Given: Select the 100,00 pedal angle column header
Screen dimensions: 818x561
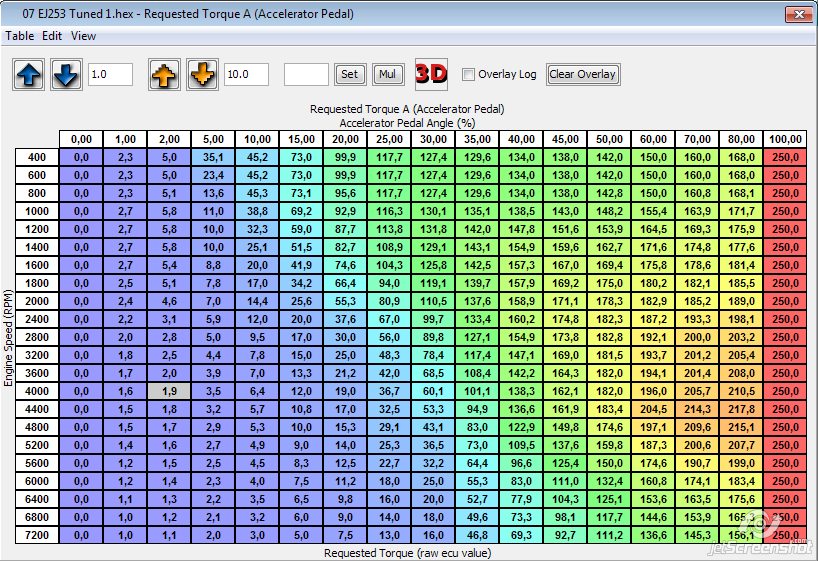Looking at the screenshot, I should (x=785, y=139).
